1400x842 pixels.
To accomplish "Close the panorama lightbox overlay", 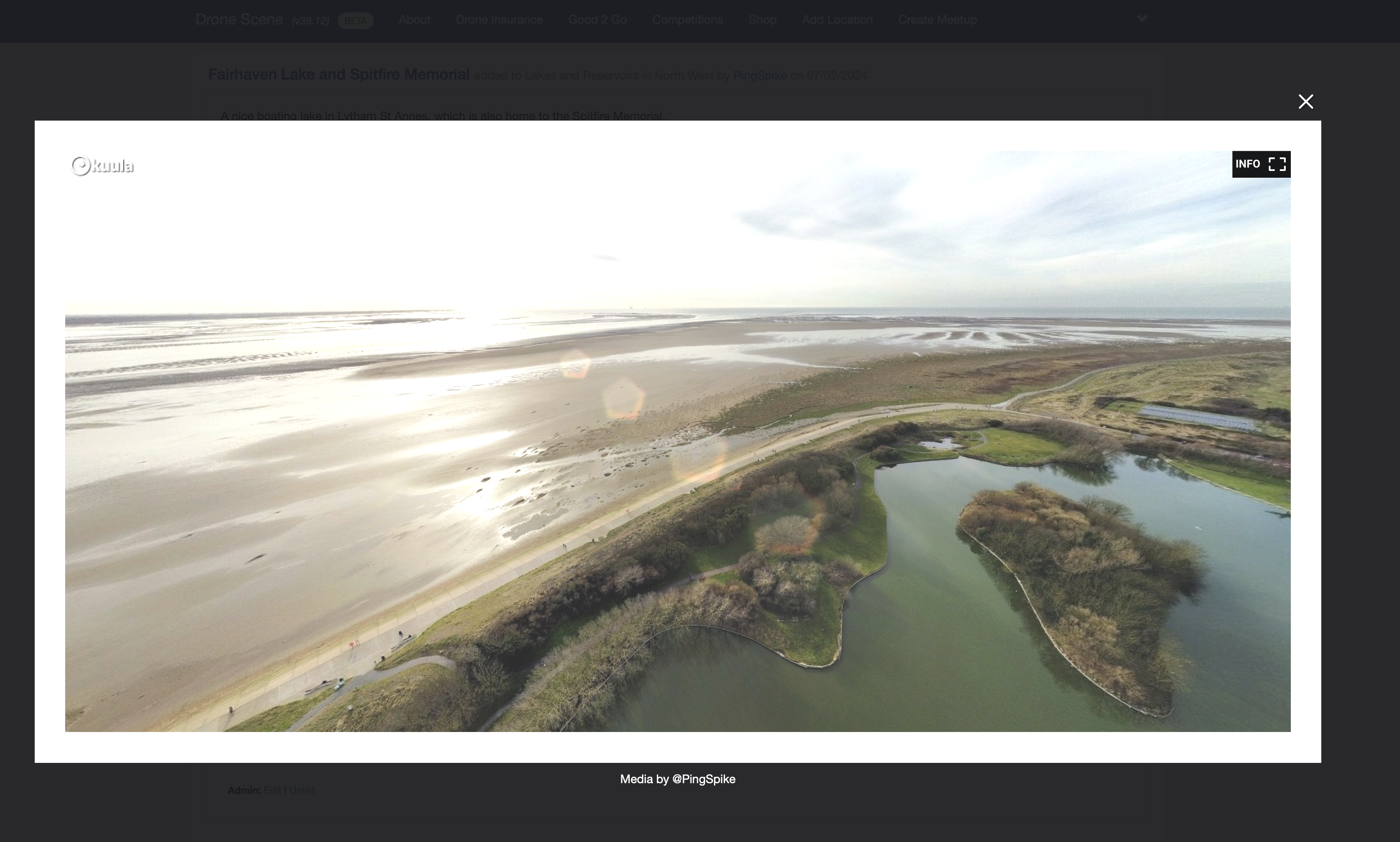I will 1305,102.
